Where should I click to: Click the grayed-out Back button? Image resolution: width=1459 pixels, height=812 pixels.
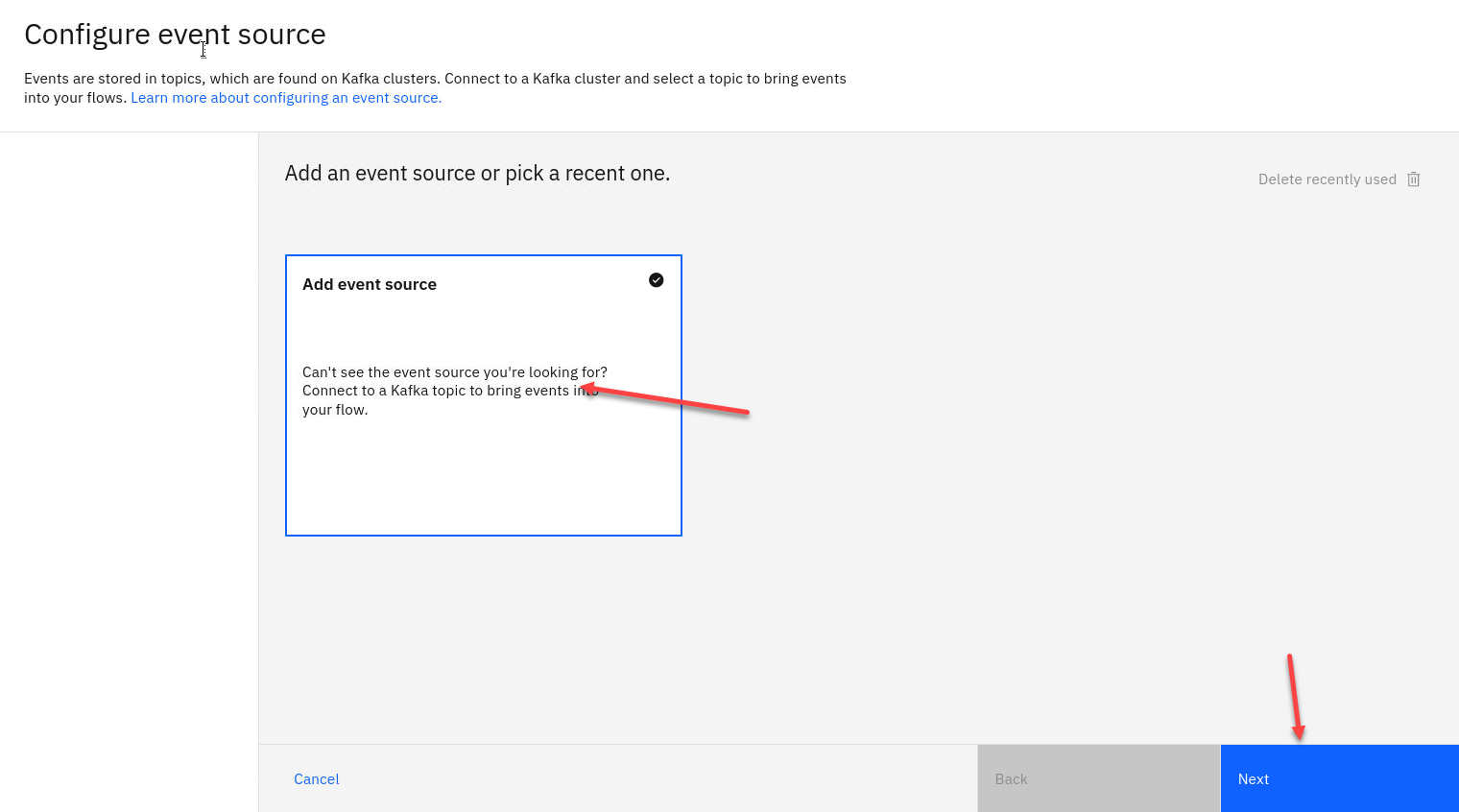(1098, 778)
